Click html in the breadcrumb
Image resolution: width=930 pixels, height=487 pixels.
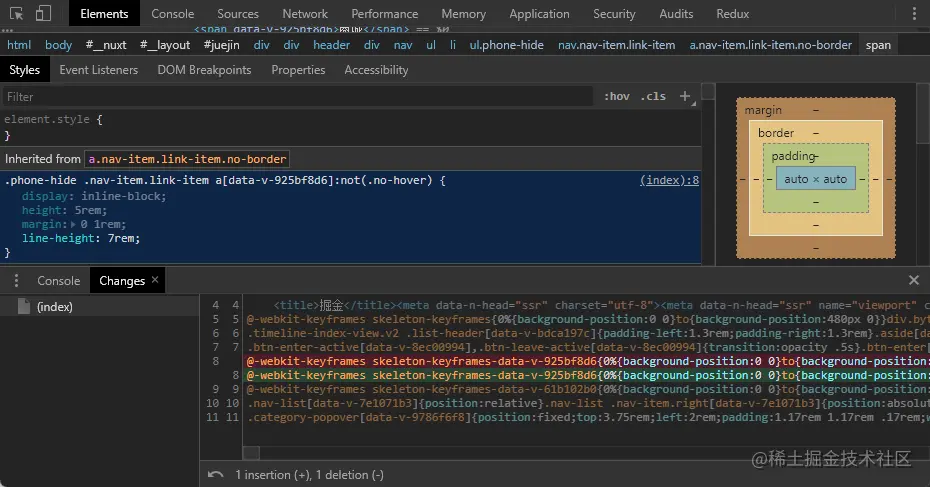point(19,45)
